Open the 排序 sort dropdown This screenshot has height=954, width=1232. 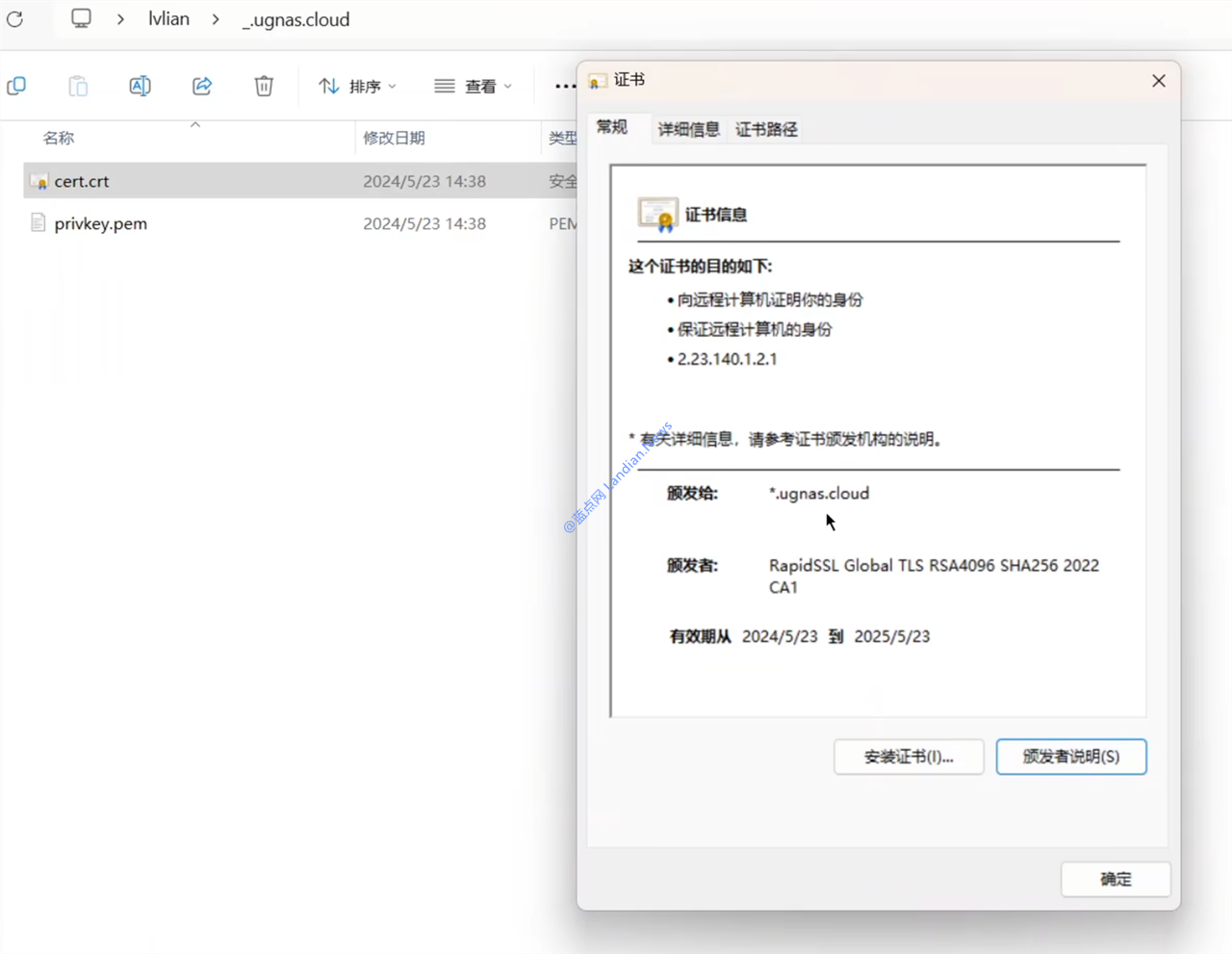tap(357, 87)
